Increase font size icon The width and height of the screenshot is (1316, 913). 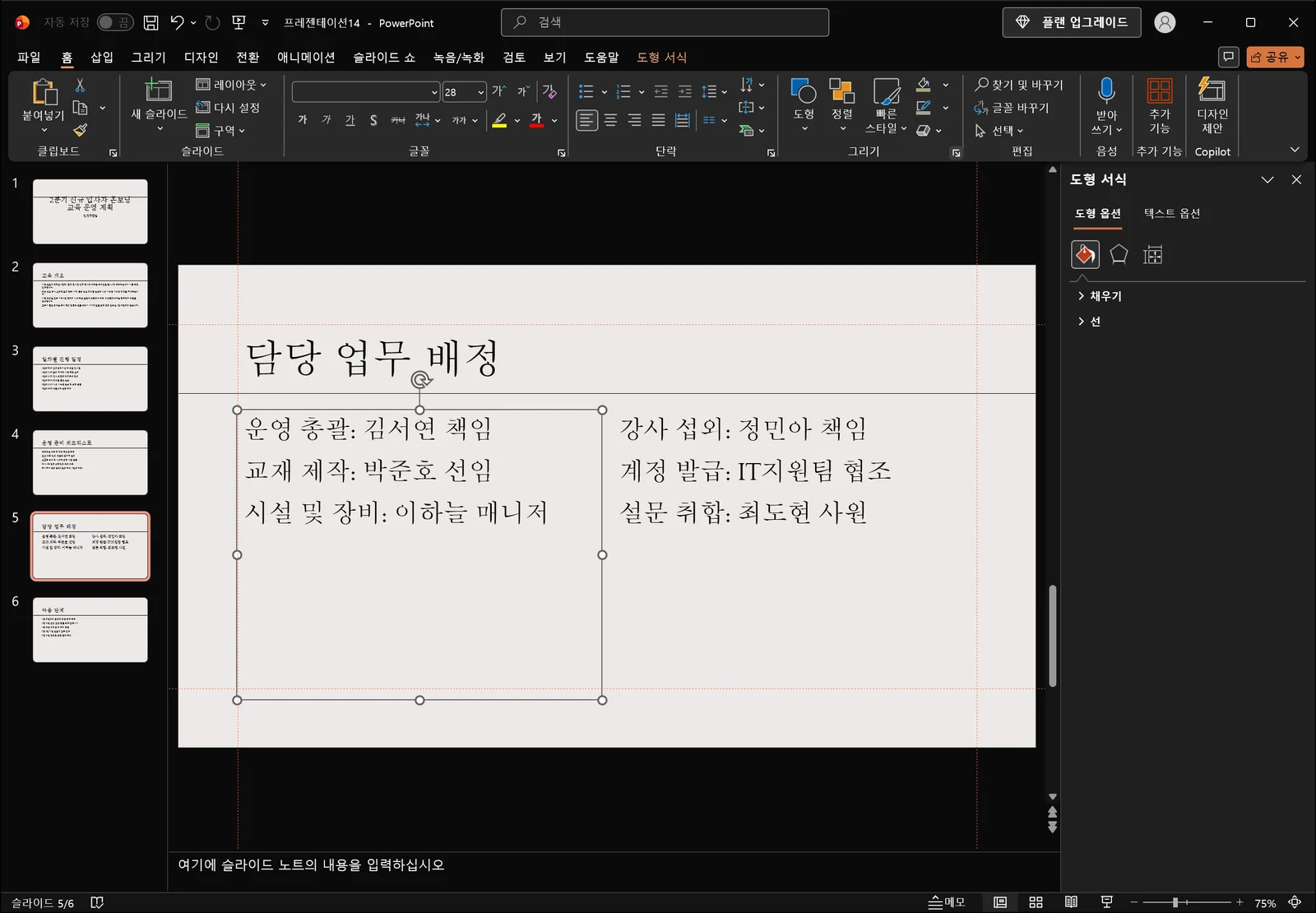pyautogui.click(x=498, y=91)
